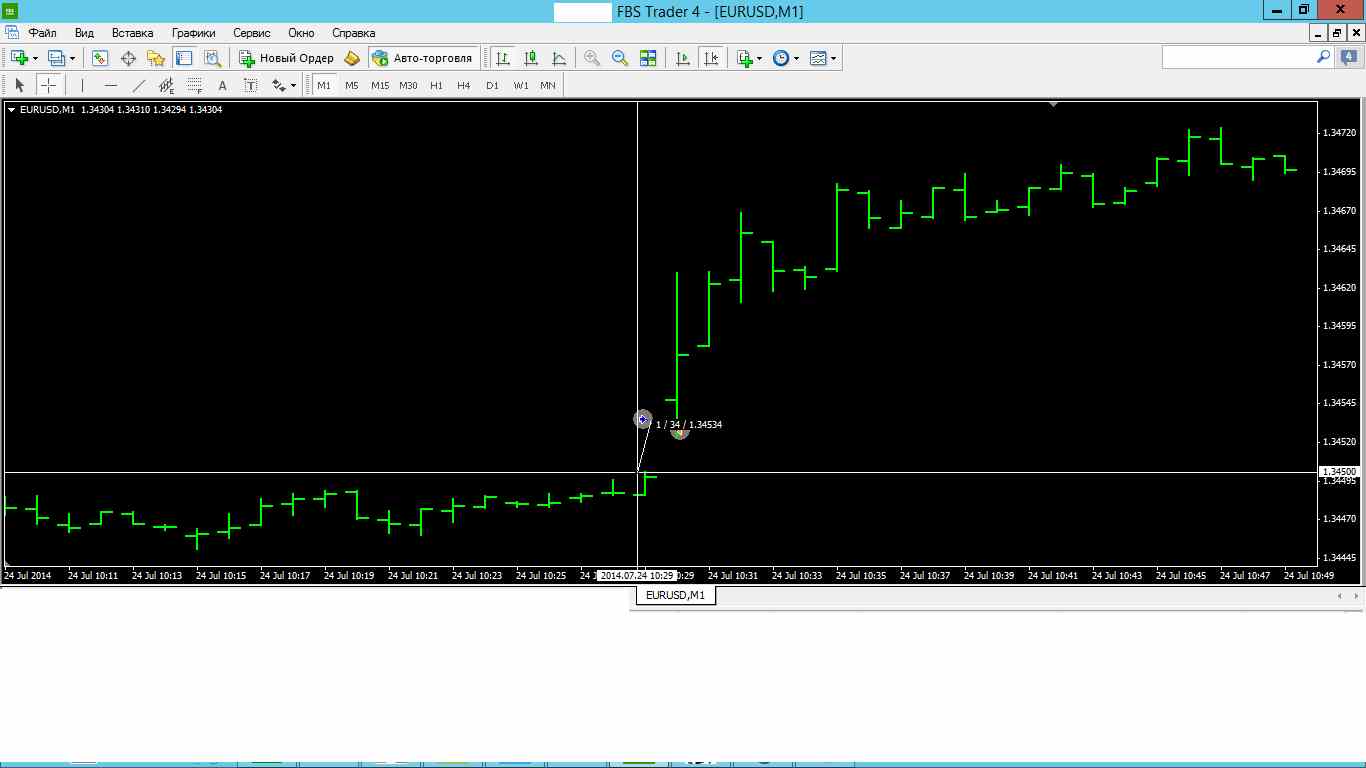Expand the EURUSD,M1 chart title triangle

[11, 110]
